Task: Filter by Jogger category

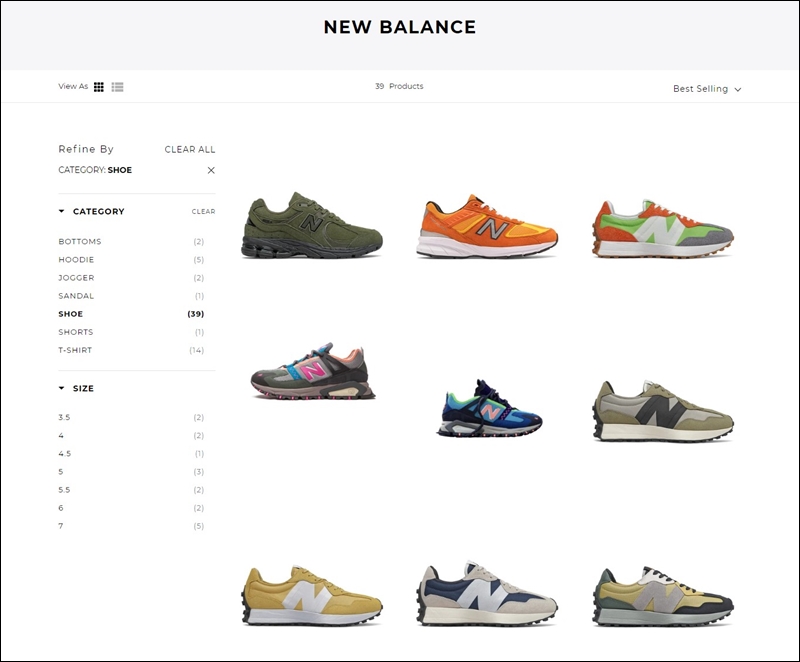Action: [x=76, y=278]
